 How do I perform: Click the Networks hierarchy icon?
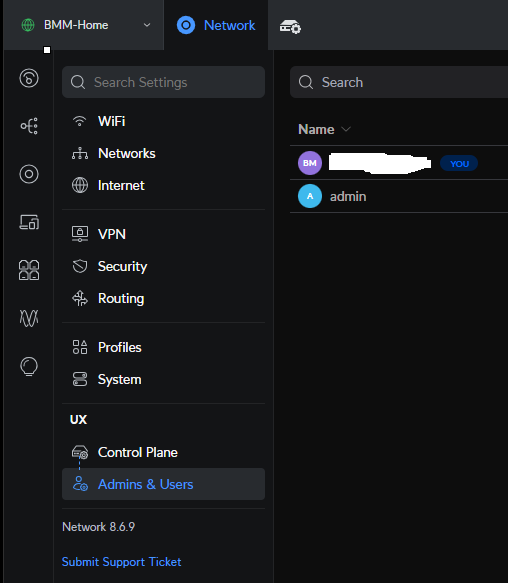pyautogui.click(x=80, y=153)
